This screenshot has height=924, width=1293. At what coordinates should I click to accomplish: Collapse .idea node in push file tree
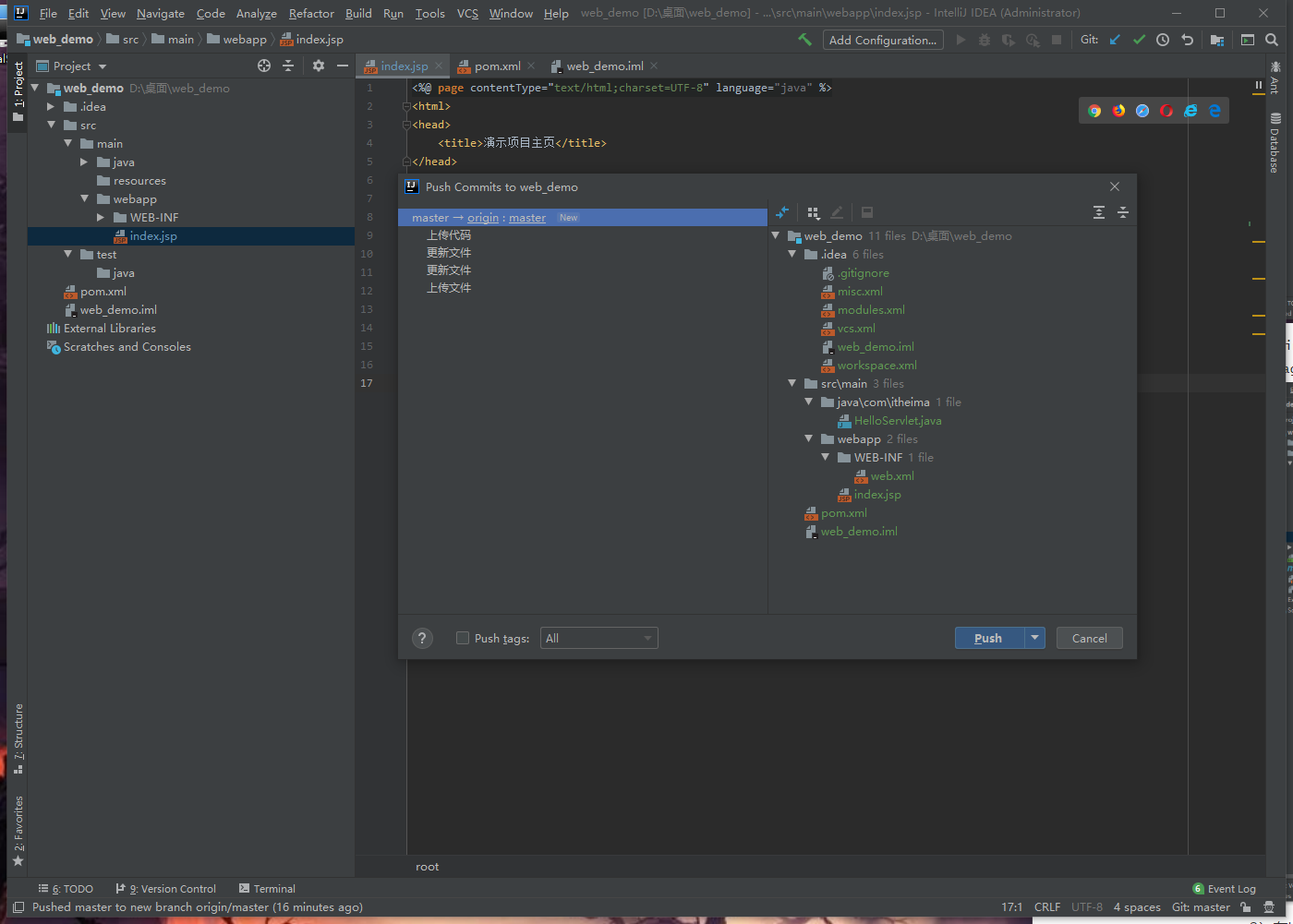792,254
